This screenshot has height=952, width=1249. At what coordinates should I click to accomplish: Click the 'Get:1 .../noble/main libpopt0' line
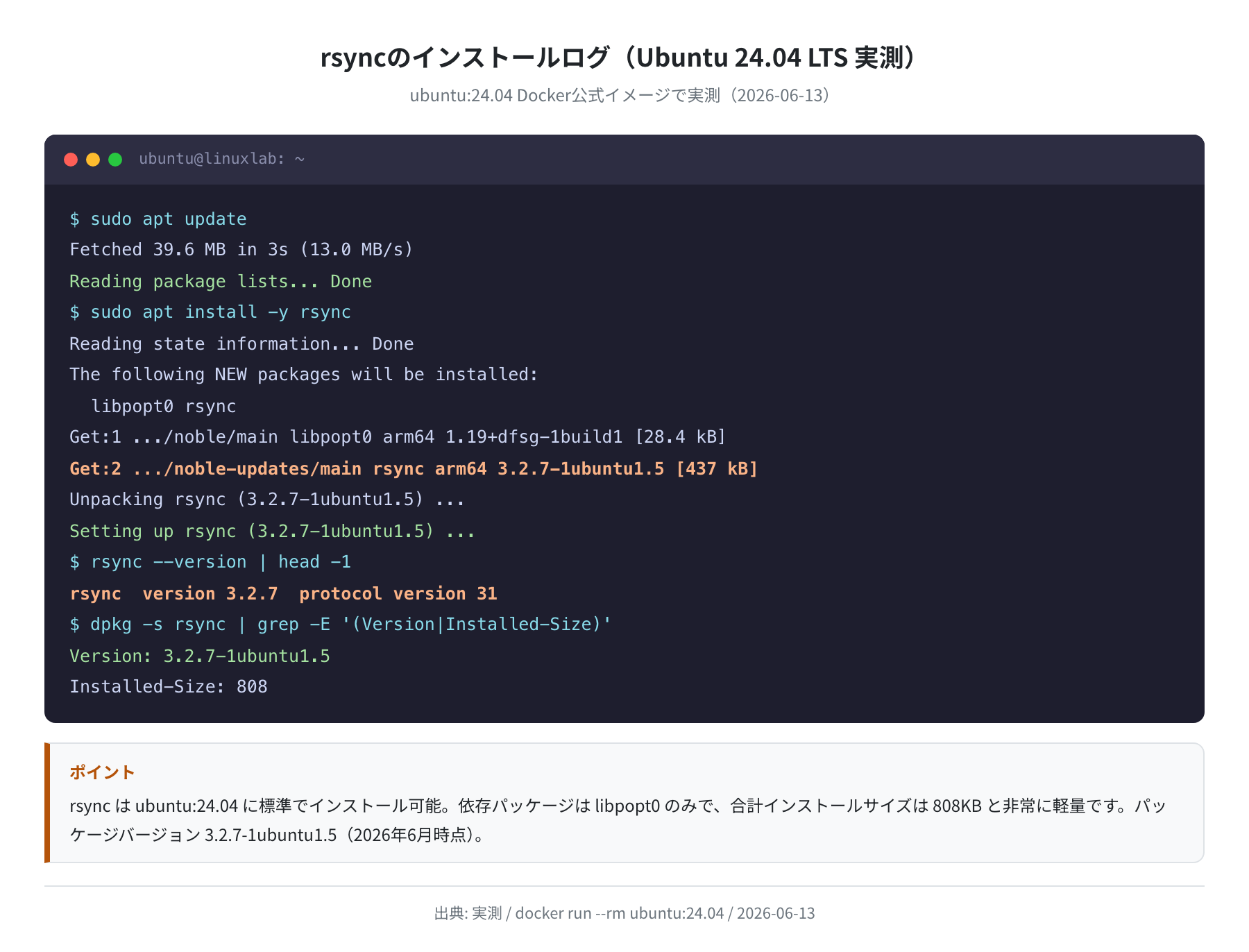tap(398, 437)
